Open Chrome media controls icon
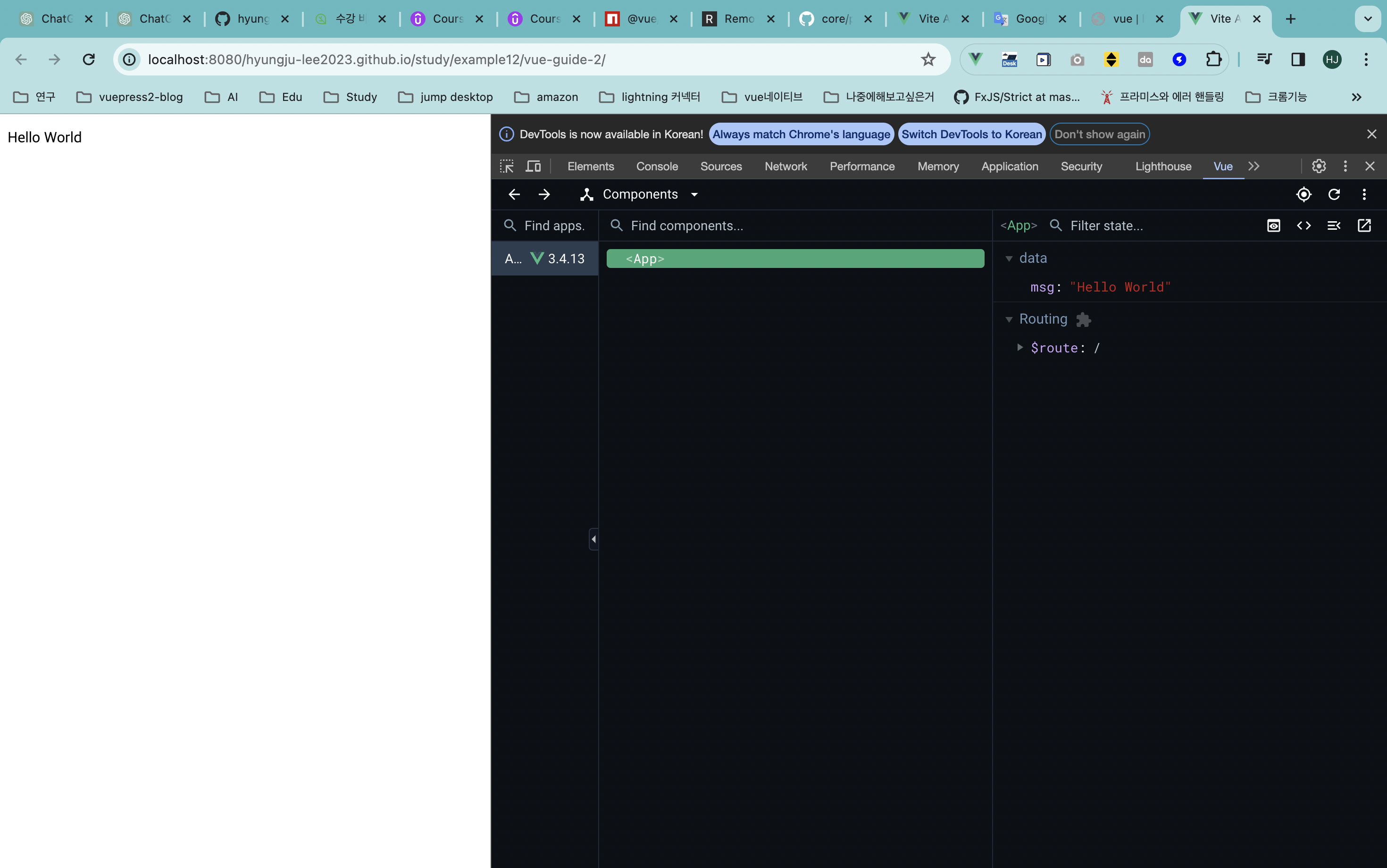This screenshot has width=1387, height=868. [1264, 59]
